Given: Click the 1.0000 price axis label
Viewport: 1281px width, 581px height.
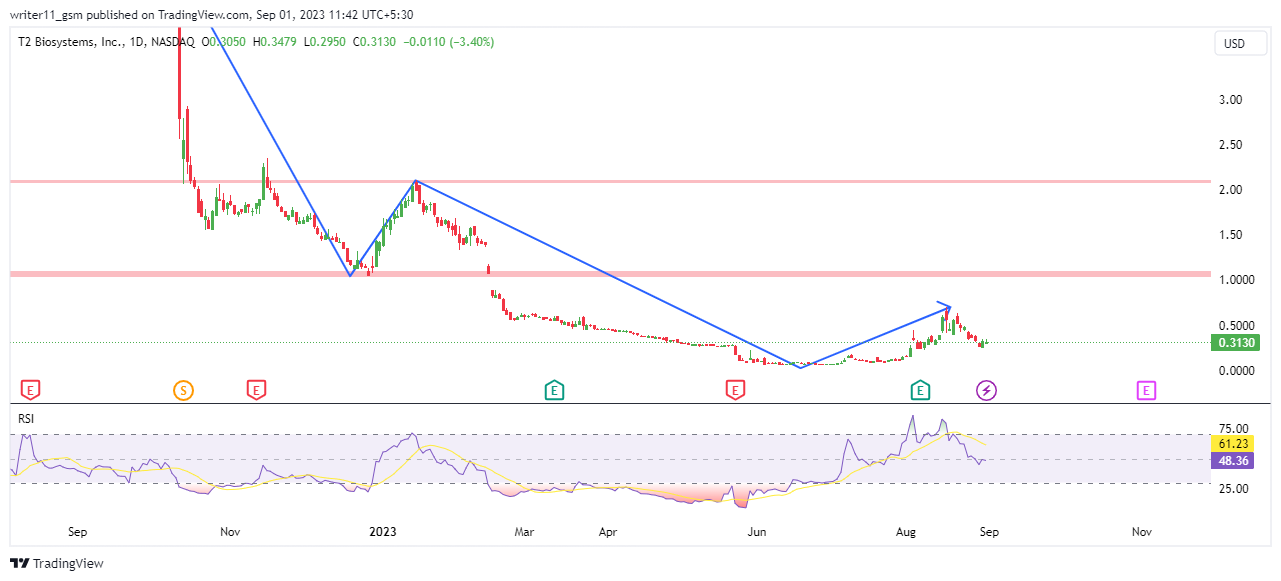Looking at the screenshot, I should [1236, 280].
